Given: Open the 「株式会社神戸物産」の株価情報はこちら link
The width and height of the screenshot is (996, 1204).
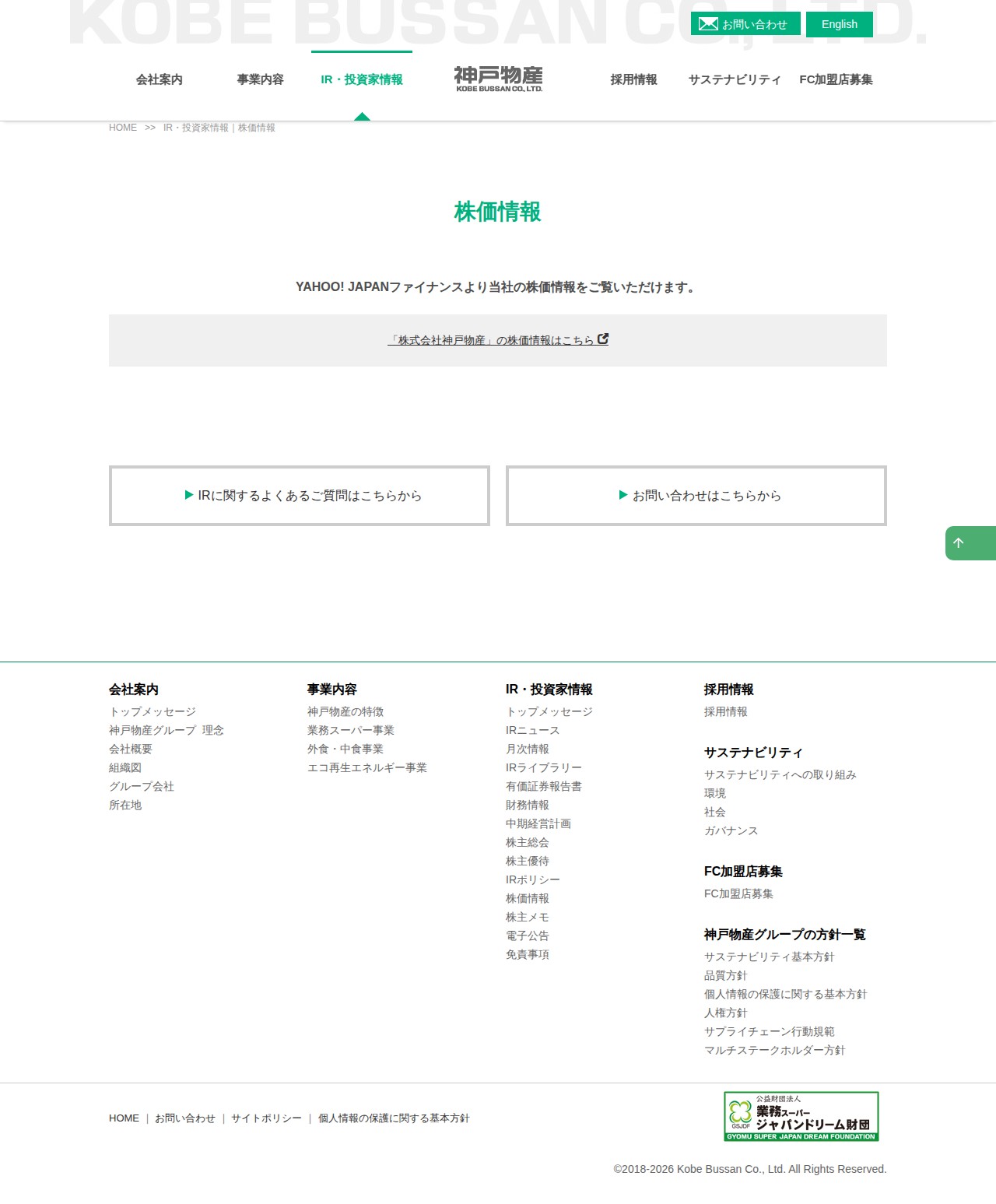Looking at the screenshot, I should click(498, 340).
